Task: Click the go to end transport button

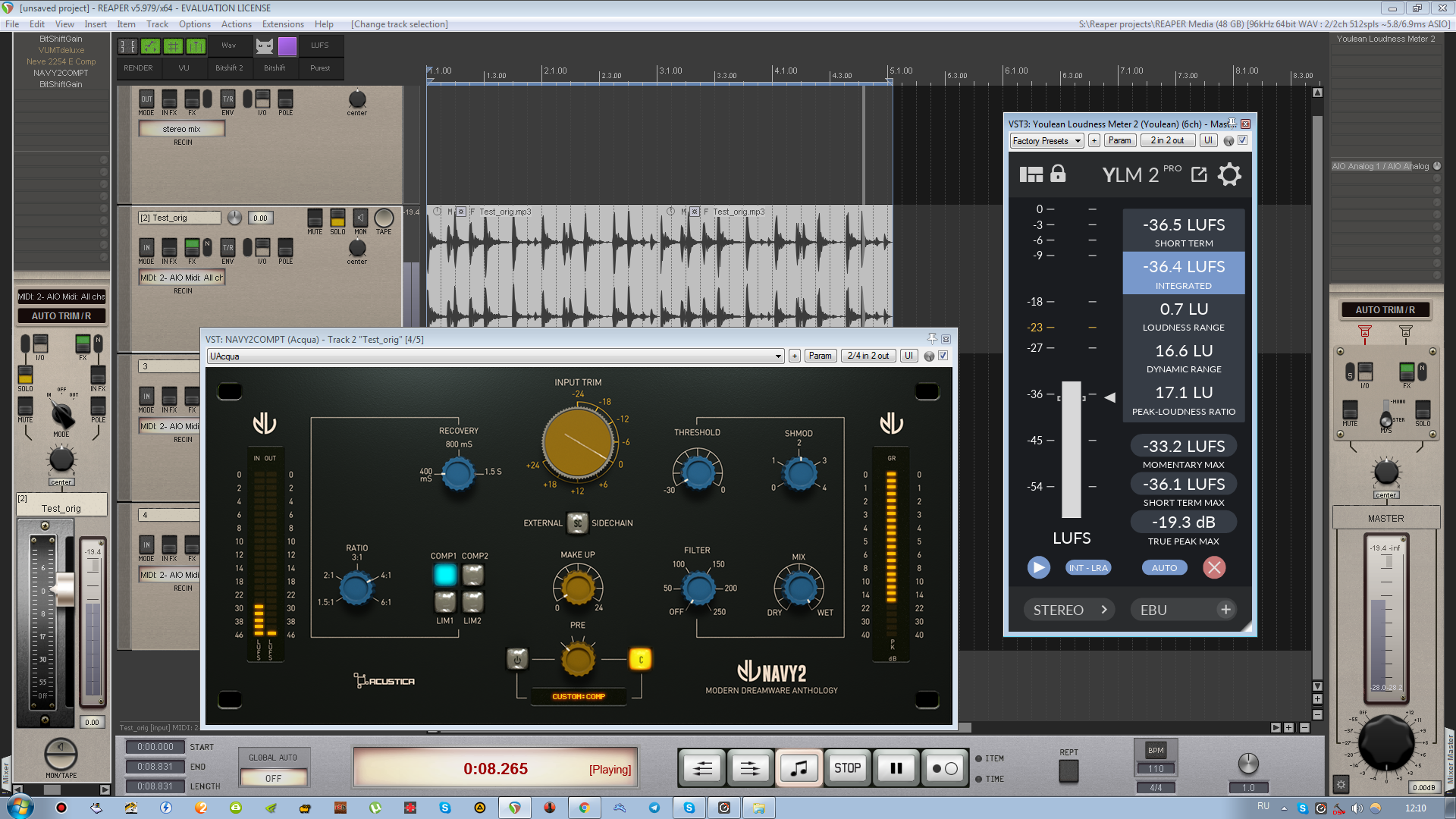Action: 750,768
